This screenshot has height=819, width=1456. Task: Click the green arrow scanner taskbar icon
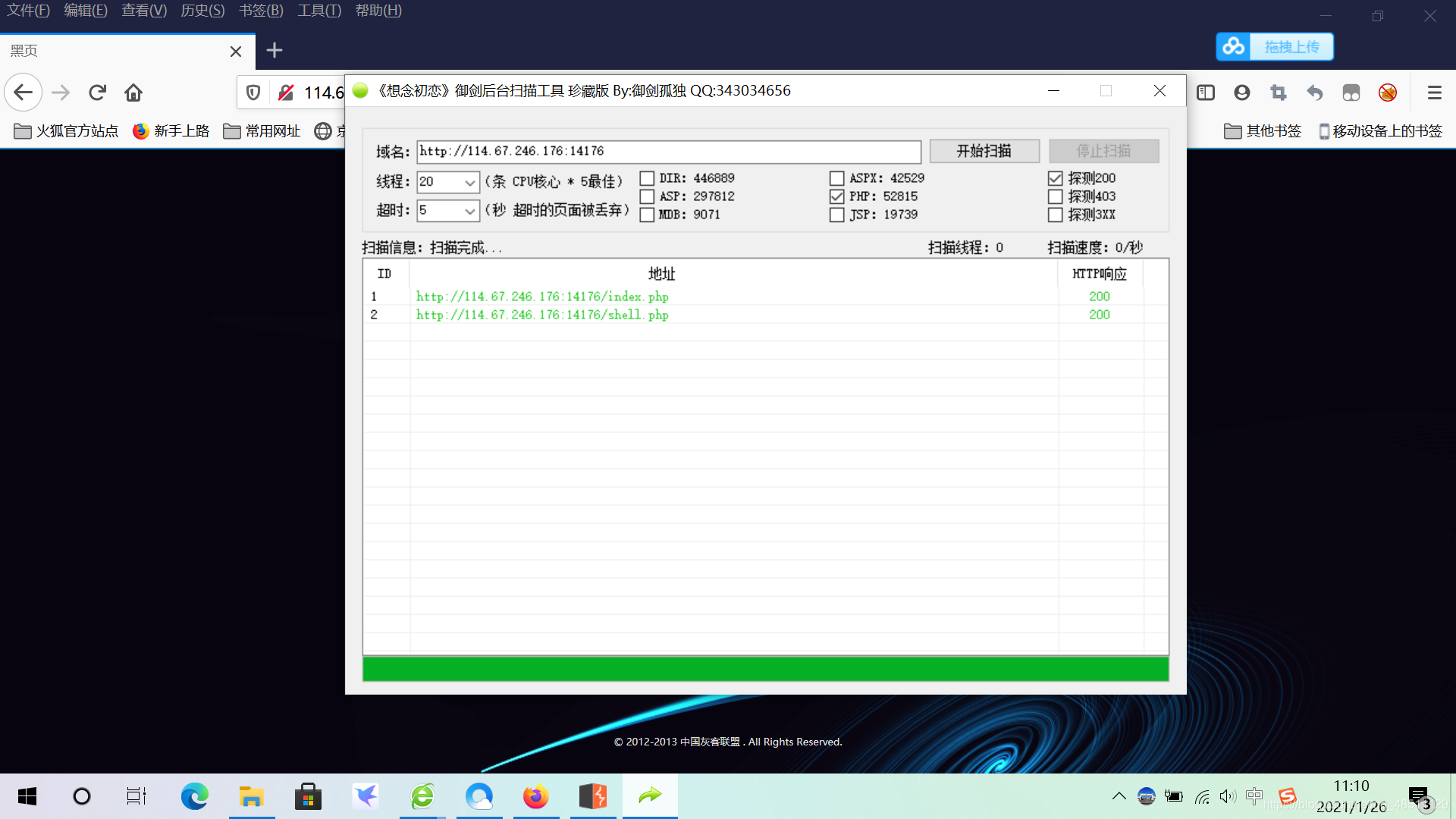[x=650, y=796]
